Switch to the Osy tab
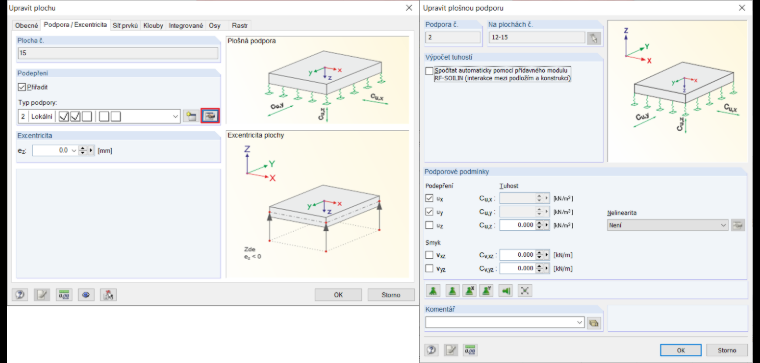760x363 pixels. click(x=215, y=26)
